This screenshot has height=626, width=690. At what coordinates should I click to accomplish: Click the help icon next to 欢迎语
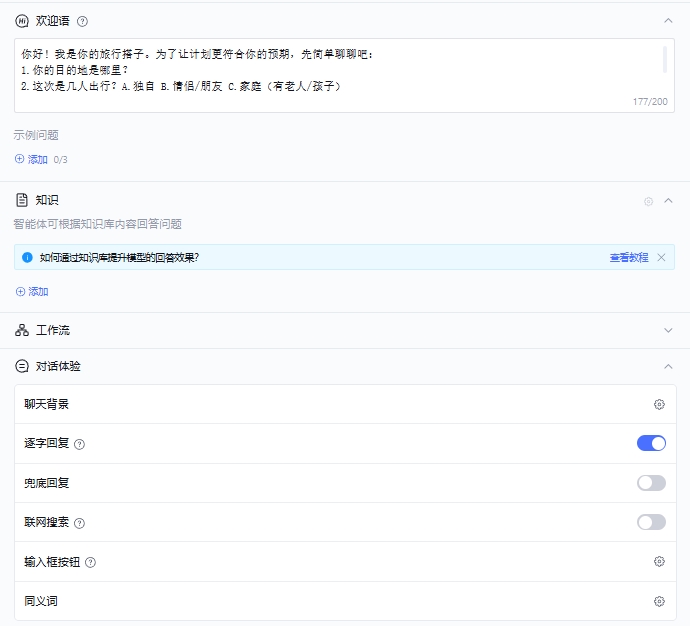tap(82, 21)
